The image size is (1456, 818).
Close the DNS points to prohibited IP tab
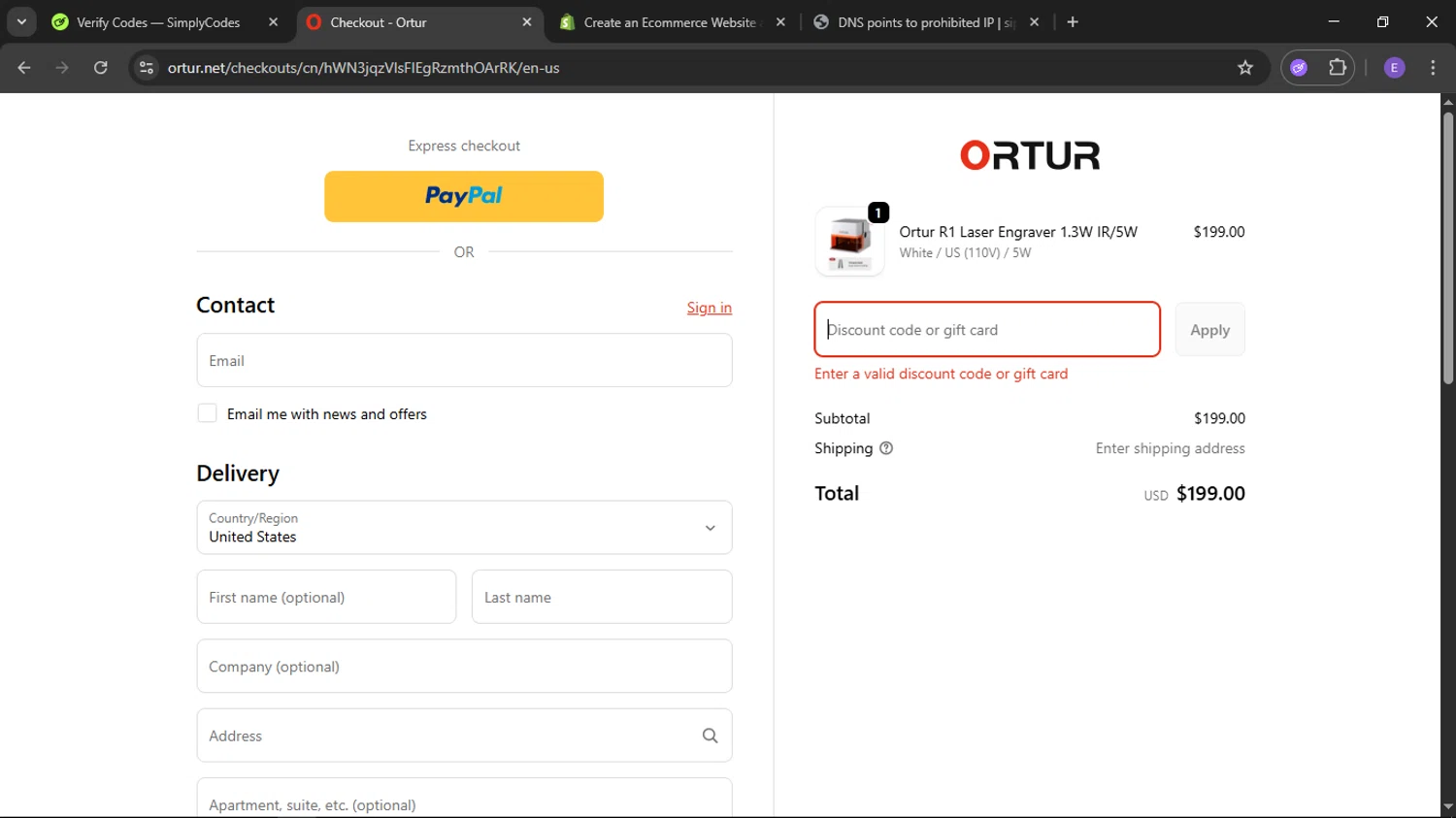pos(1035,22)
